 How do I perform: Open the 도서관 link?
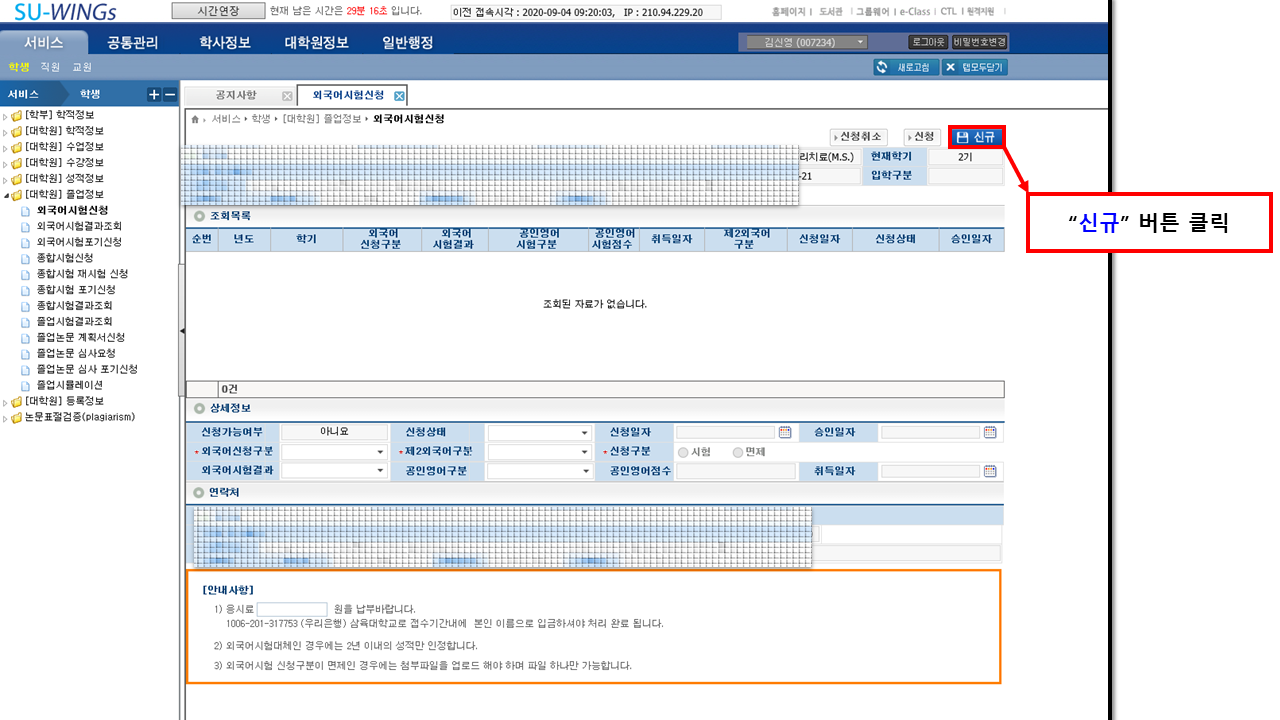830,12
